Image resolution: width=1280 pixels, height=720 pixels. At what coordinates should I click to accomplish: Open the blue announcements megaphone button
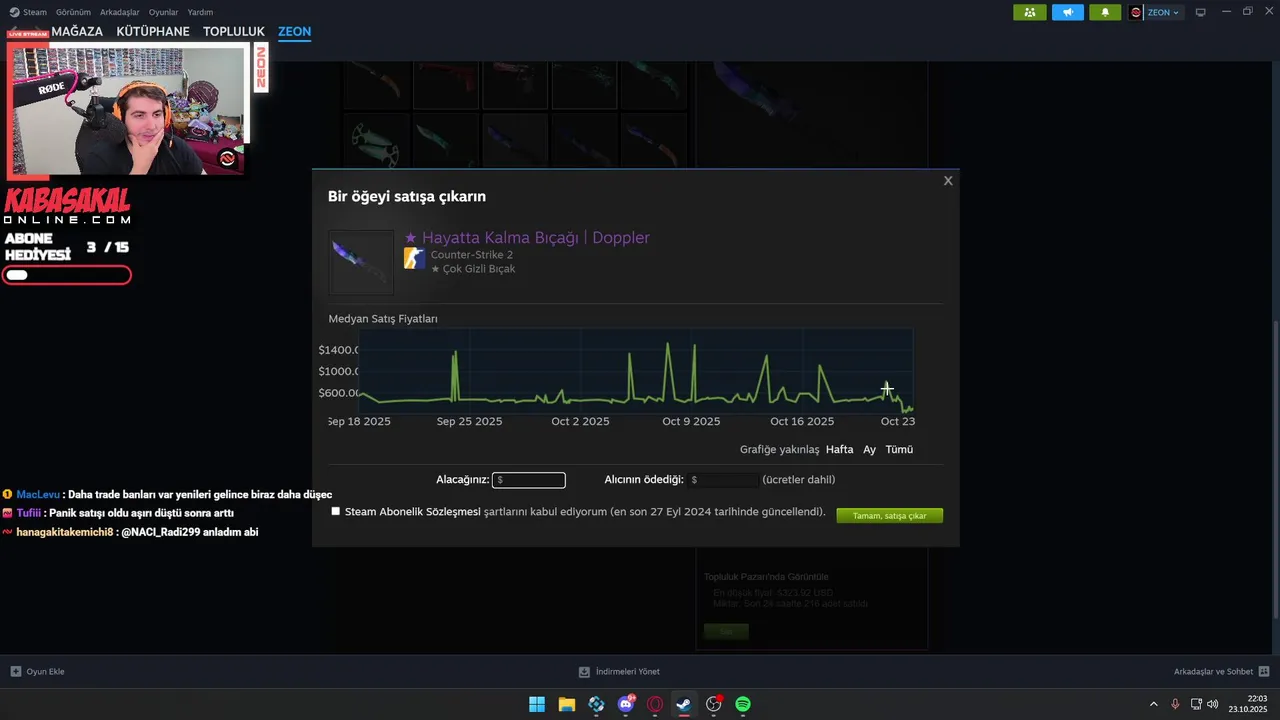1067,12
